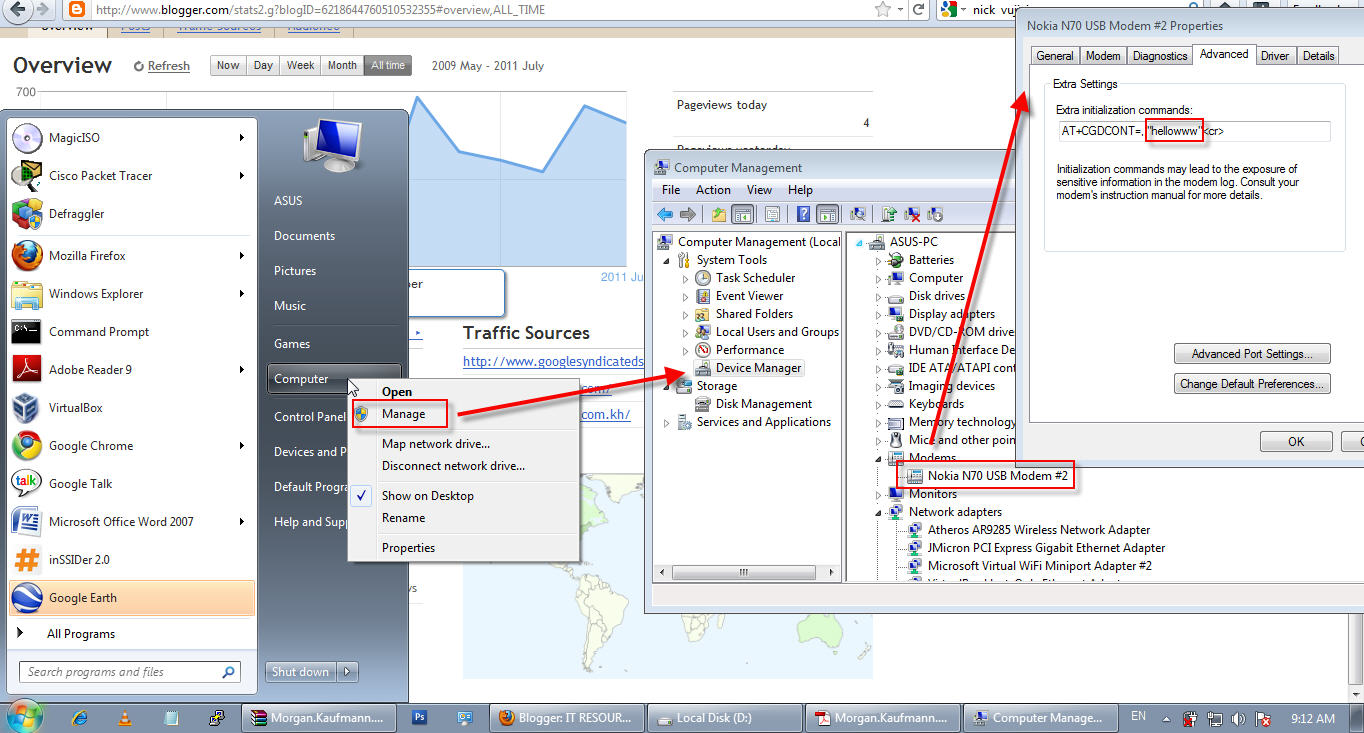
Task: Switch to the Diagnostics tab in Properties
Action: [1160, 56]
